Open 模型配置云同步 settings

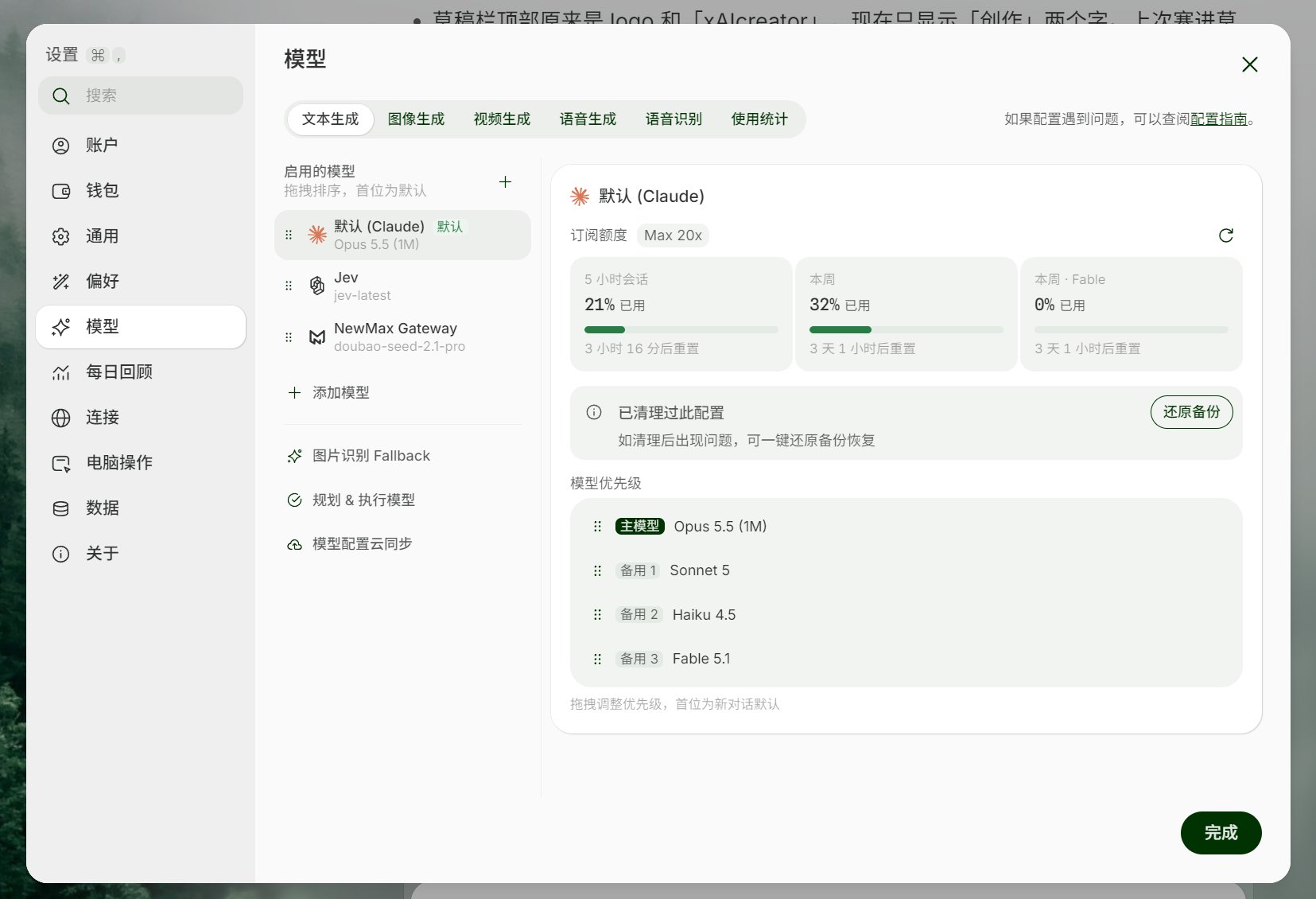point(349,544)
